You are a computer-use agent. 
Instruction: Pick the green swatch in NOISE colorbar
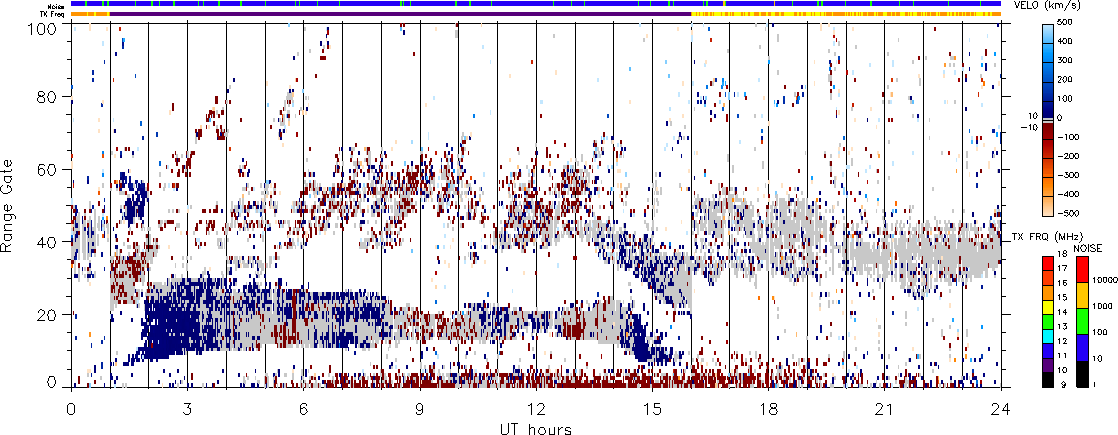[1082, 322]
